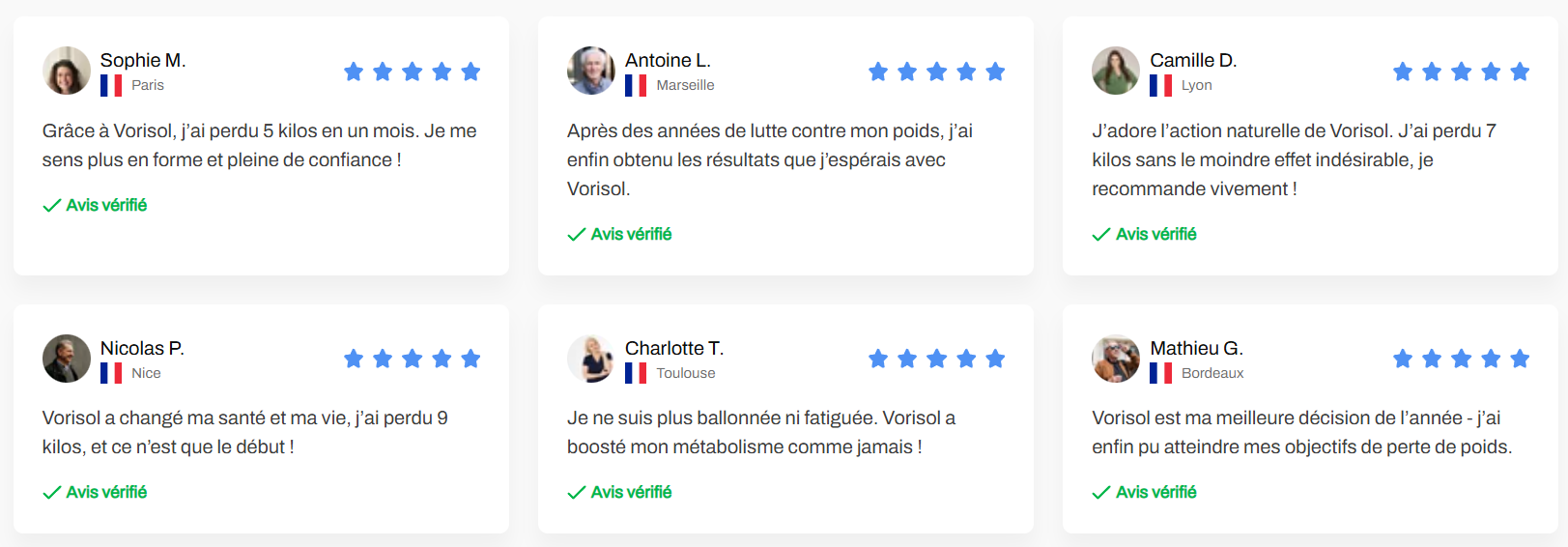Screen dimensions: 1568x547
Task: Click the French flag beside Marseille
Action: (636, 86)
